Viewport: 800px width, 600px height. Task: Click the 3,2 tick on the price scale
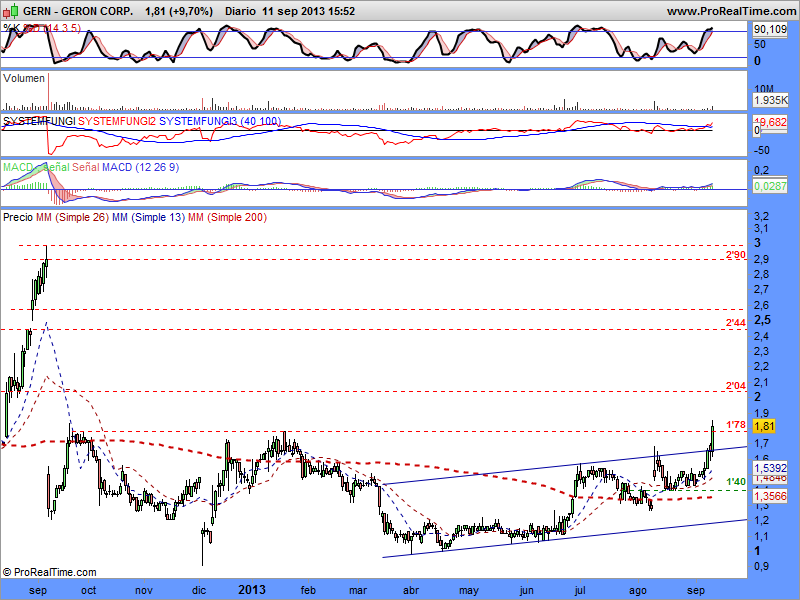[761, 217]
